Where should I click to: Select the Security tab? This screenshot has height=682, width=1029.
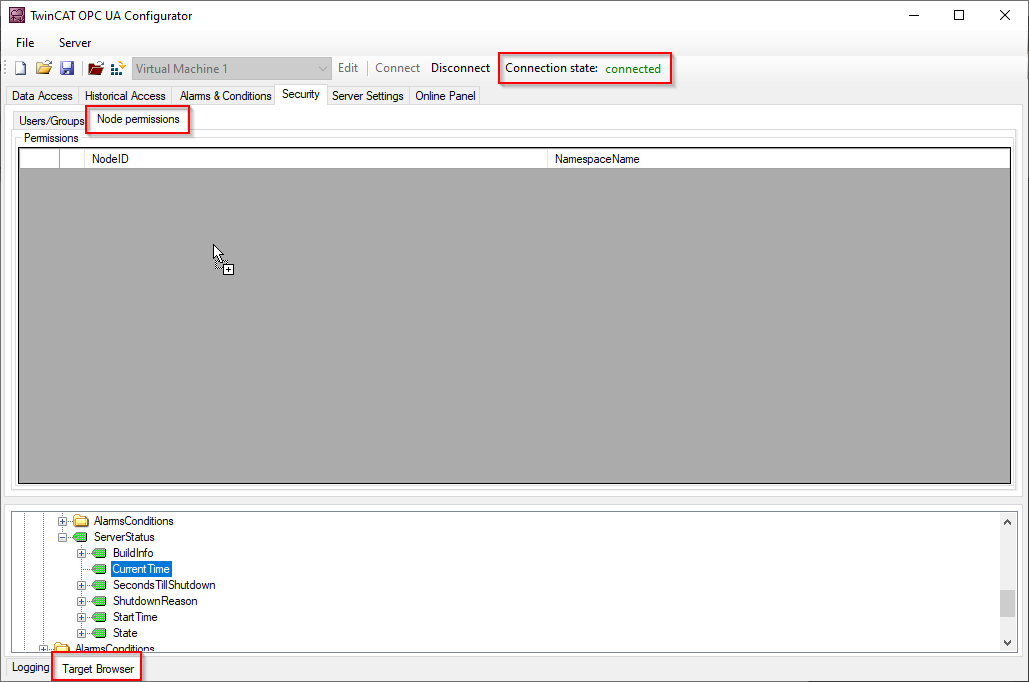[x=301, y=95]
